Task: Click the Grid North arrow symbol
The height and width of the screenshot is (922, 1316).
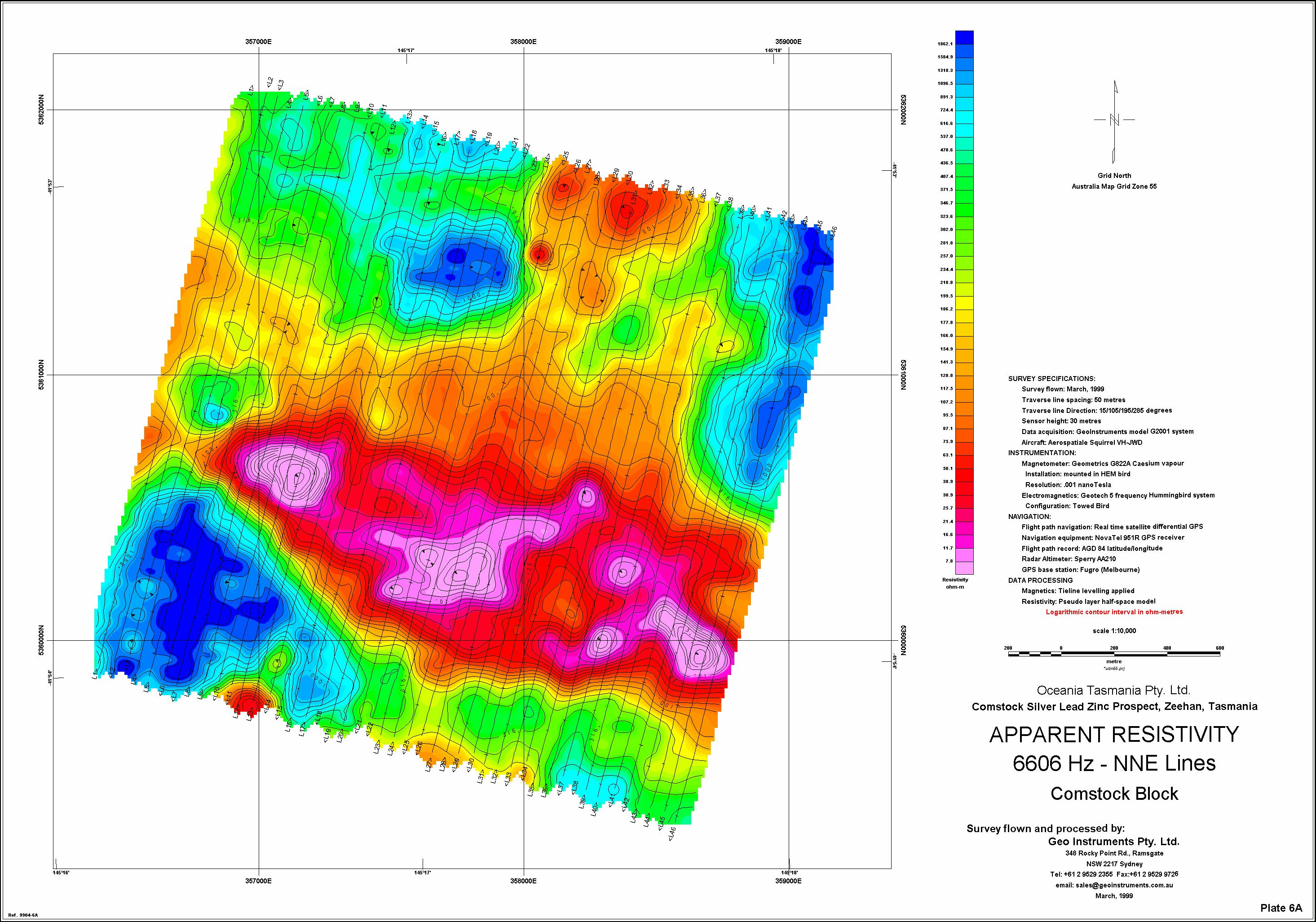Action: click(x=1114, y=120)
